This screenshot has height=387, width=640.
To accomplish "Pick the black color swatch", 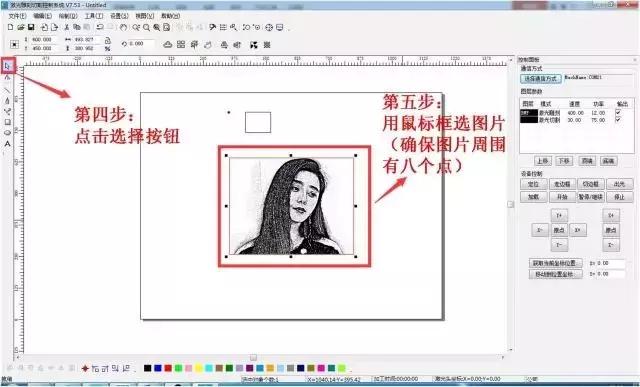I will coord(147,368).
